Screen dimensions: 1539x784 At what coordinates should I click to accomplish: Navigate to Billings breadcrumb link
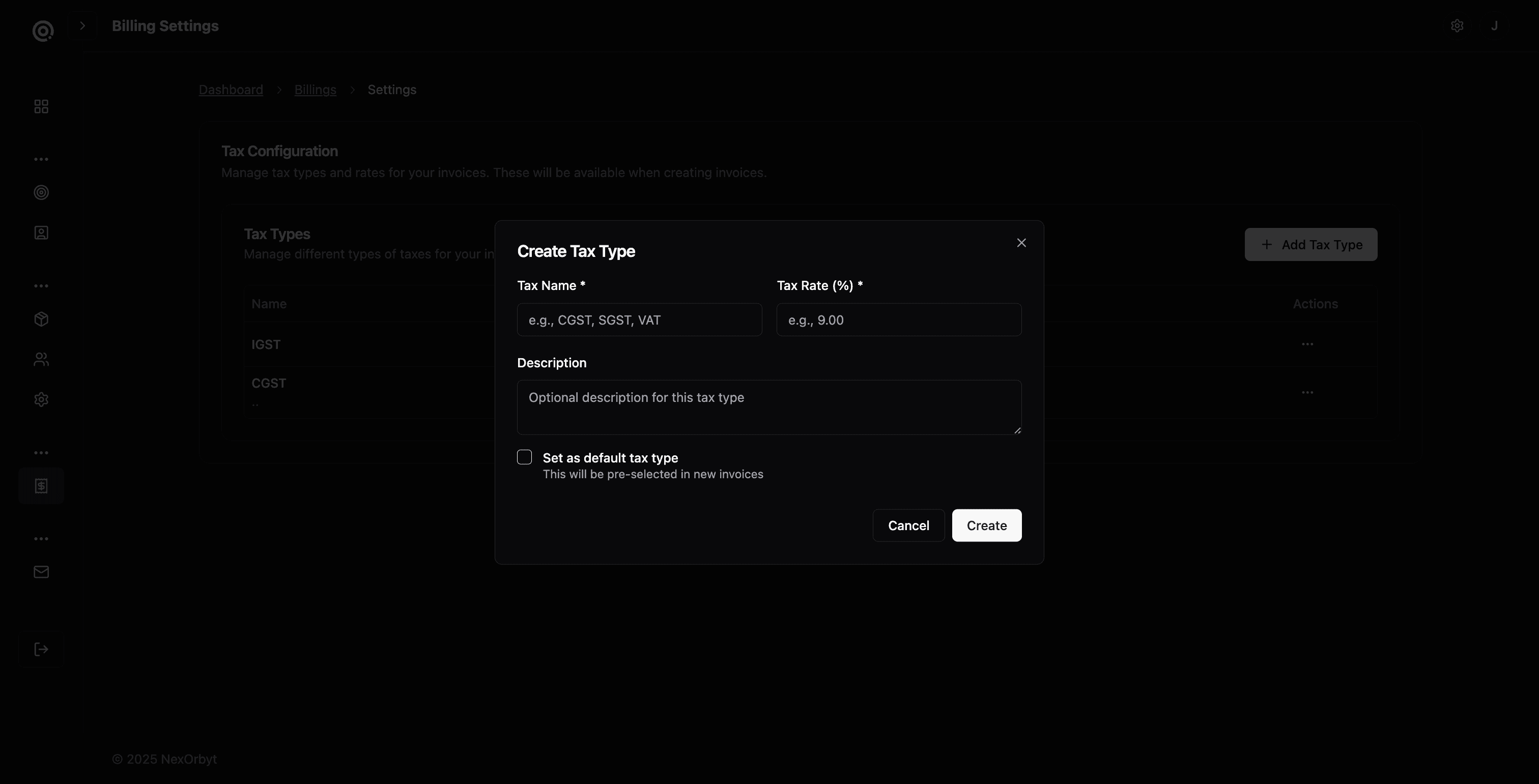click(315, 90)
